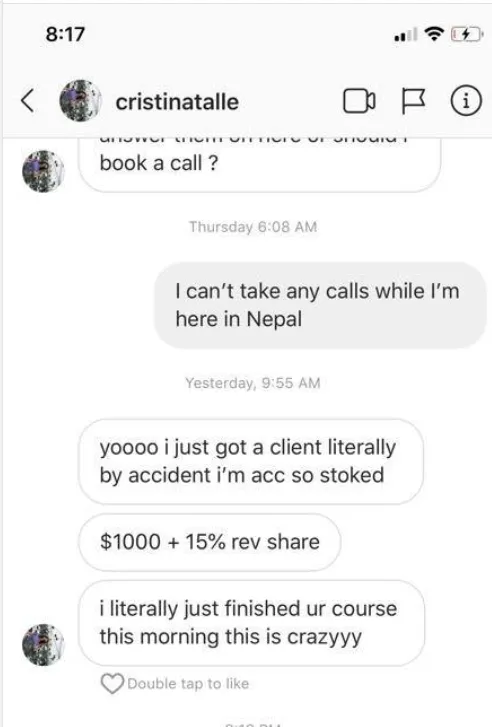Viewport: 492px width, 727px height.
Task: Open conversation info details icon
Action: pos(466,101)
